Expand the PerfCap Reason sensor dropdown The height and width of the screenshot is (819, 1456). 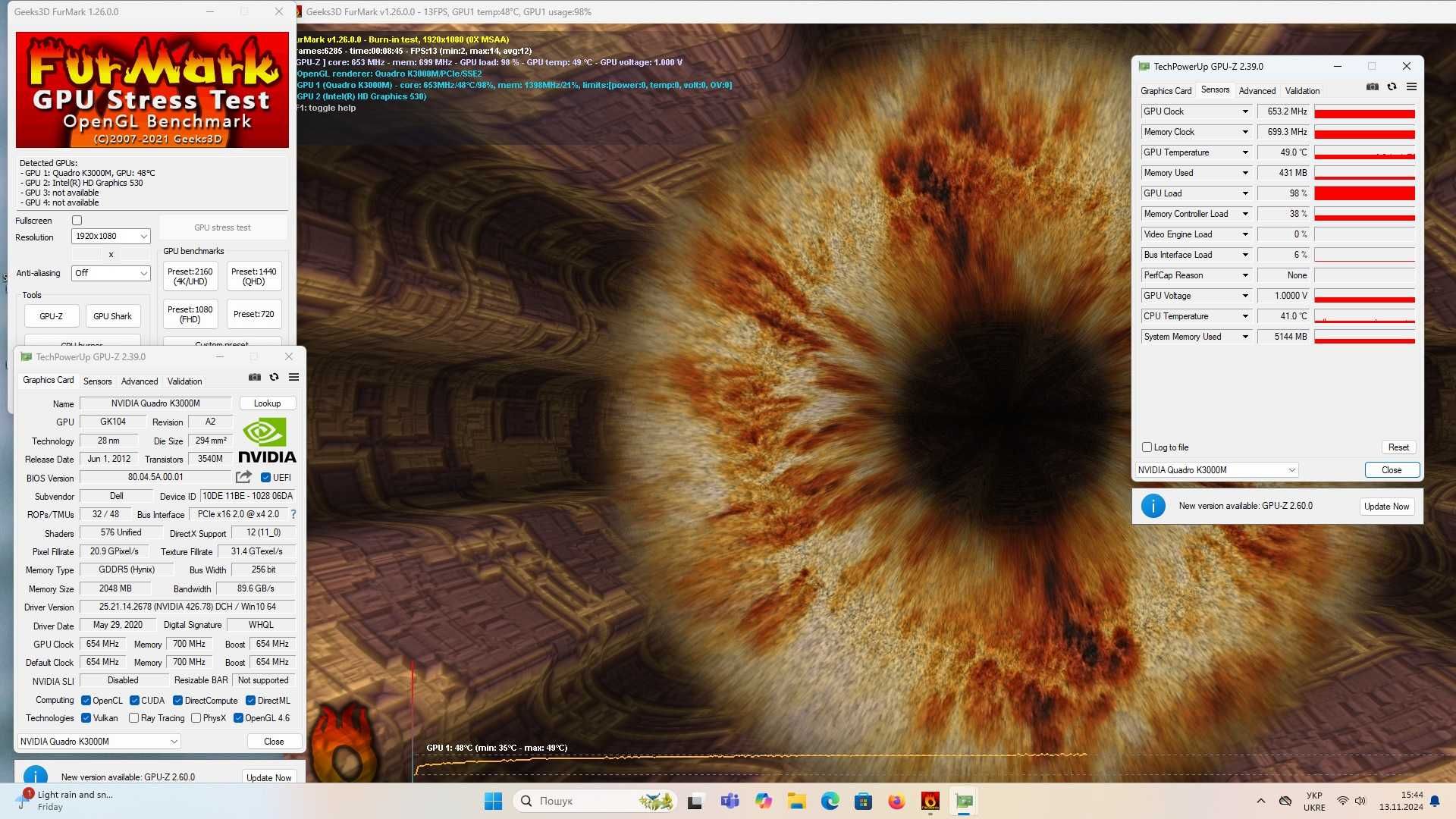coord(1245,275)
